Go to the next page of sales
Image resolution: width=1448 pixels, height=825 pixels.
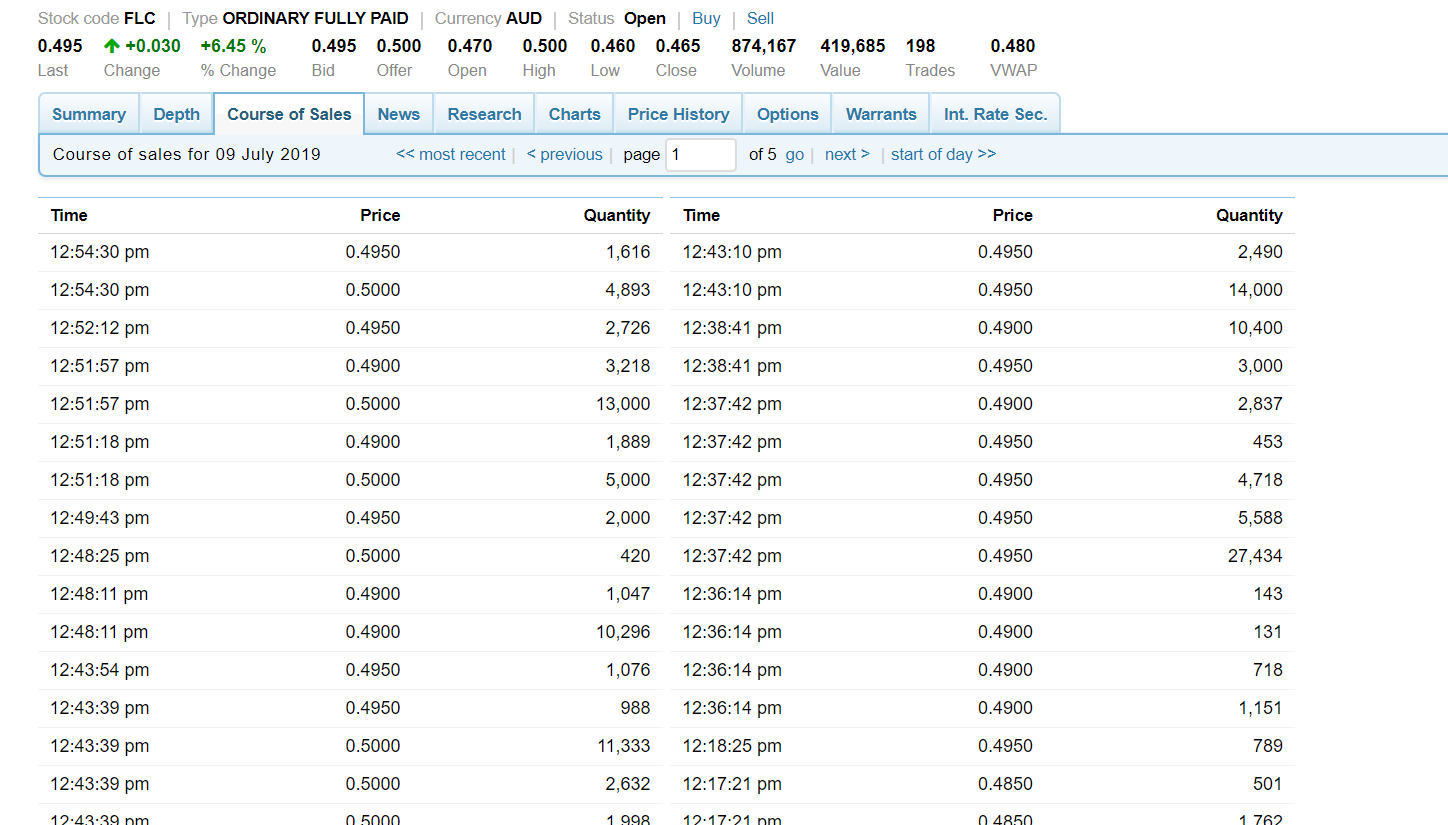tap(847, 154)
